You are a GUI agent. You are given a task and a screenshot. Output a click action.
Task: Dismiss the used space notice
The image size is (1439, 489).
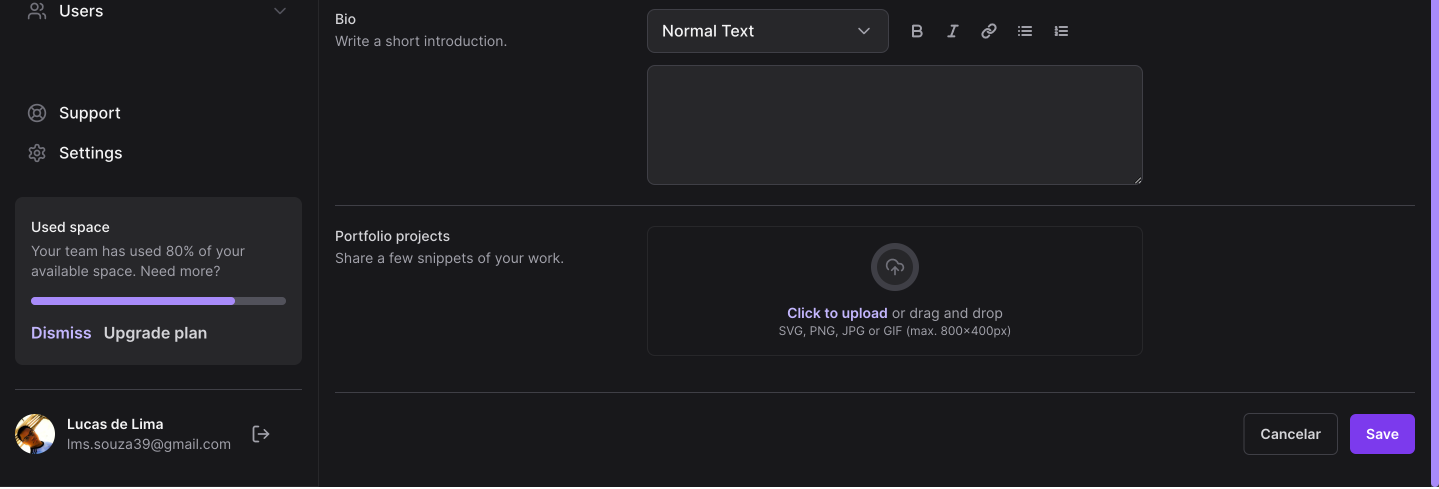pyautogui.click(x=61, y=333)
